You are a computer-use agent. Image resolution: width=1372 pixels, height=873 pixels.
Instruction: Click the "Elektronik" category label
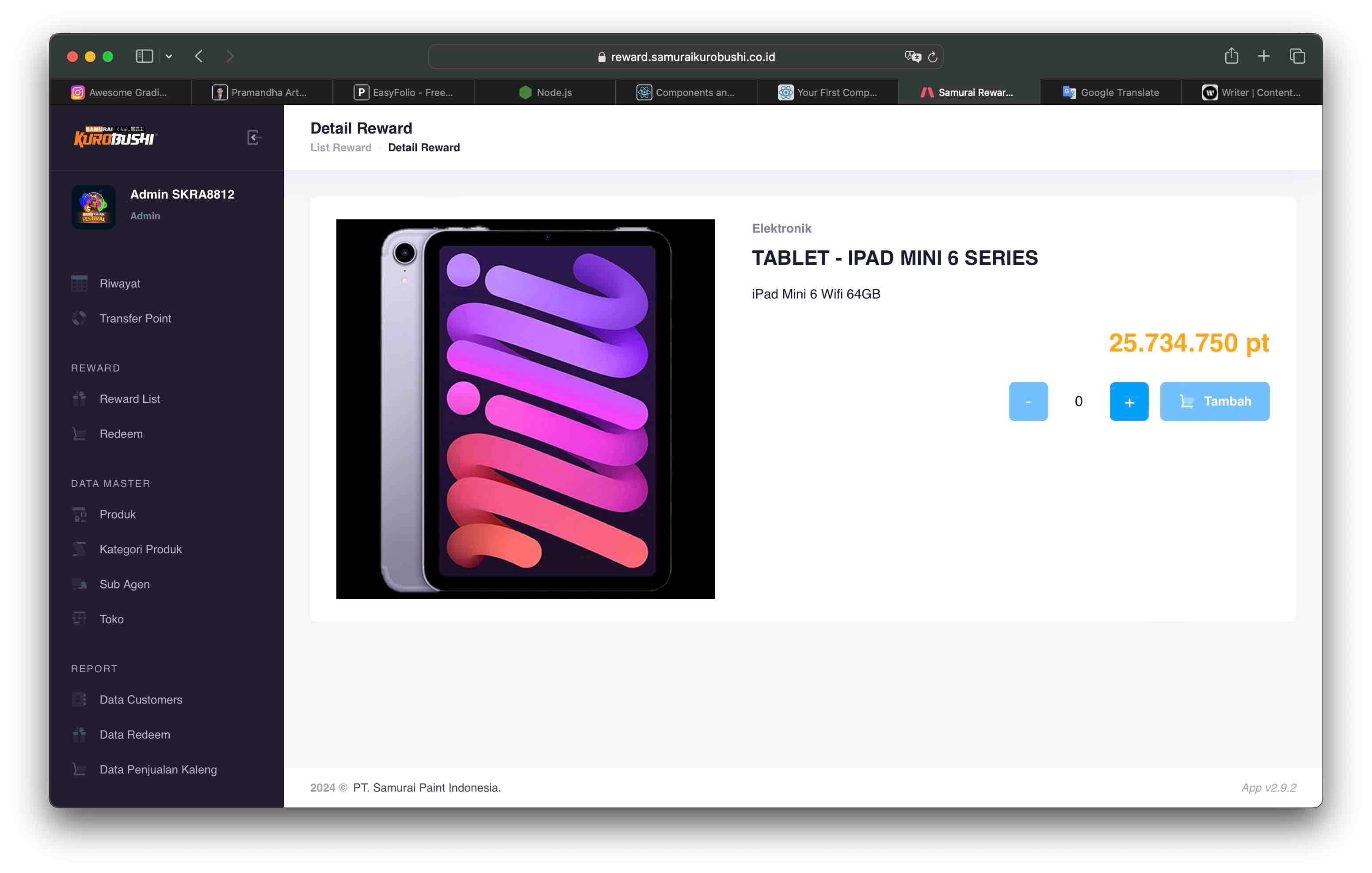781,229
